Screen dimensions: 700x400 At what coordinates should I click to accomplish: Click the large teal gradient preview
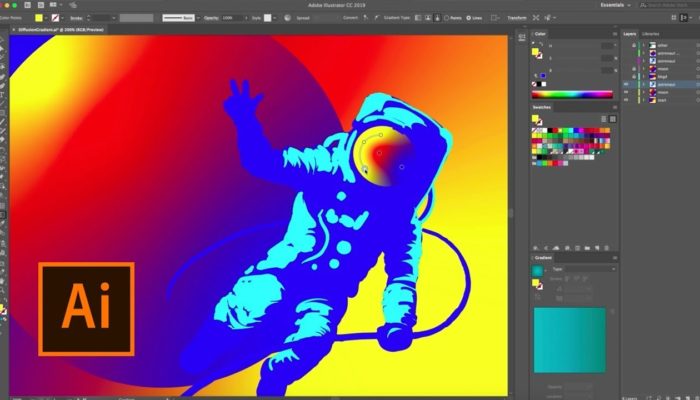[570, 340]
